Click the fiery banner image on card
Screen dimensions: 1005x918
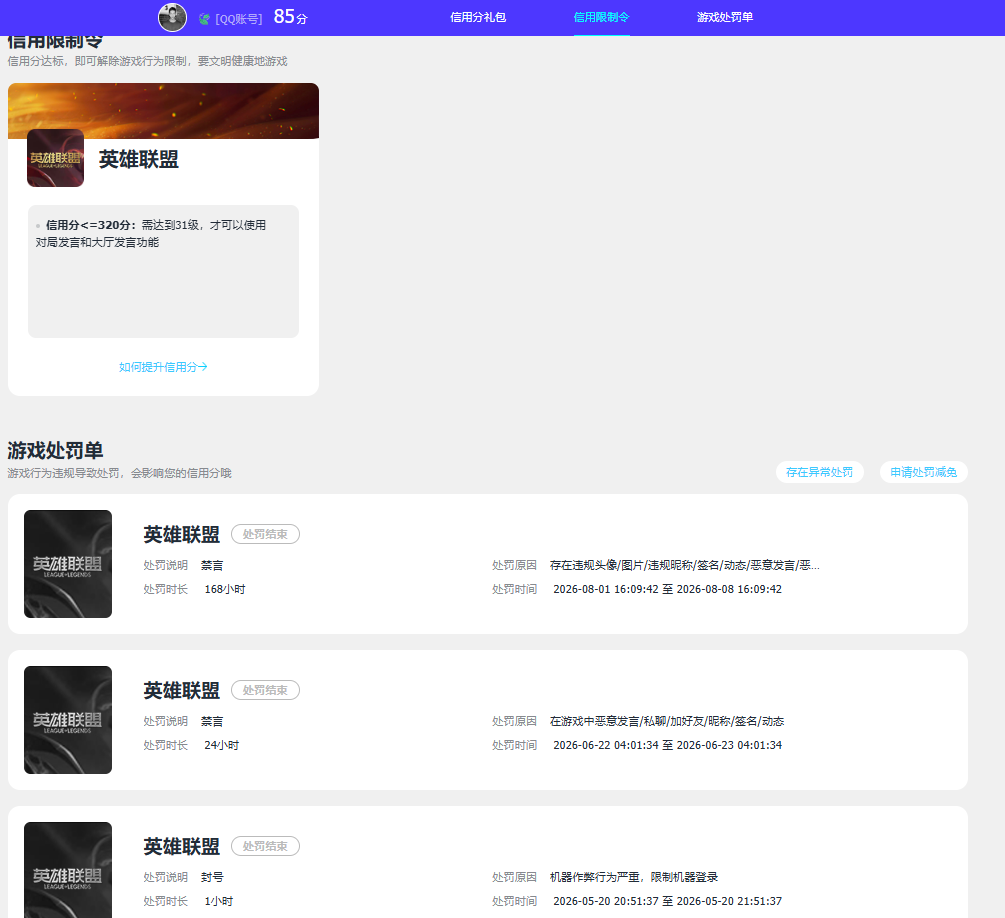[163, 110]
